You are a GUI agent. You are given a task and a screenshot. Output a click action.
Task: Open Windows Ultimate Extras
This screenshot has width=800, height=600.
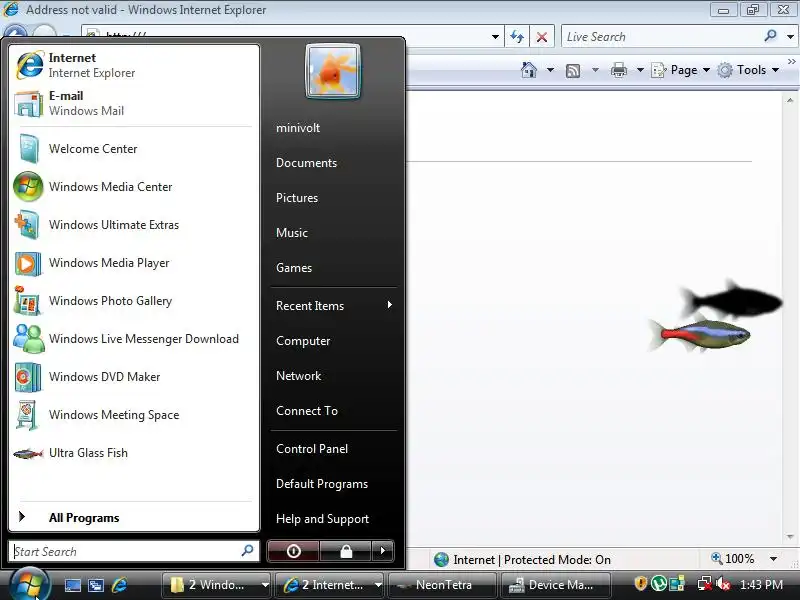(134, 224)
